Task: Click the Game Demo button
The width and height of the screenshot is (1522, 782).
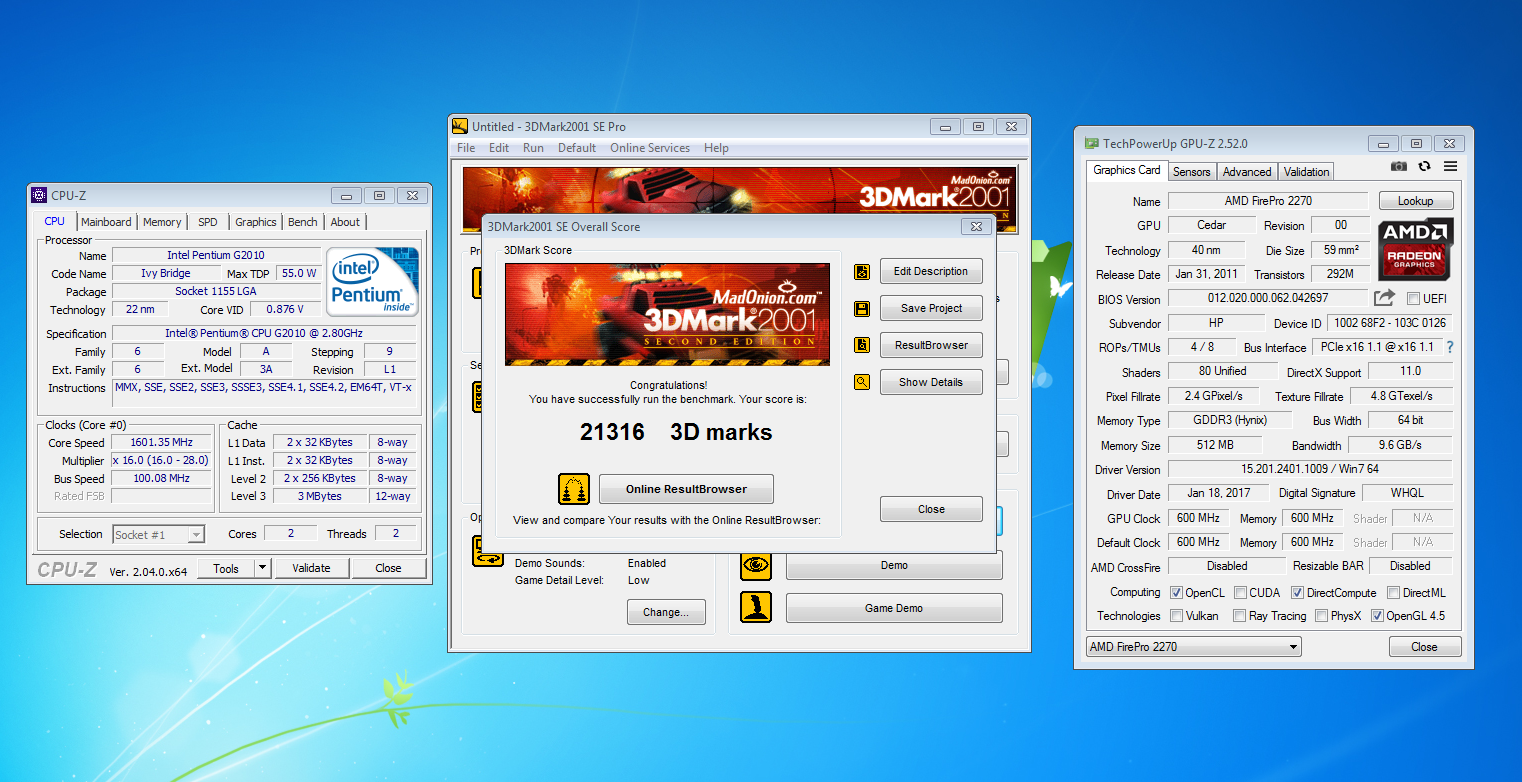Action: coord(894,608)
